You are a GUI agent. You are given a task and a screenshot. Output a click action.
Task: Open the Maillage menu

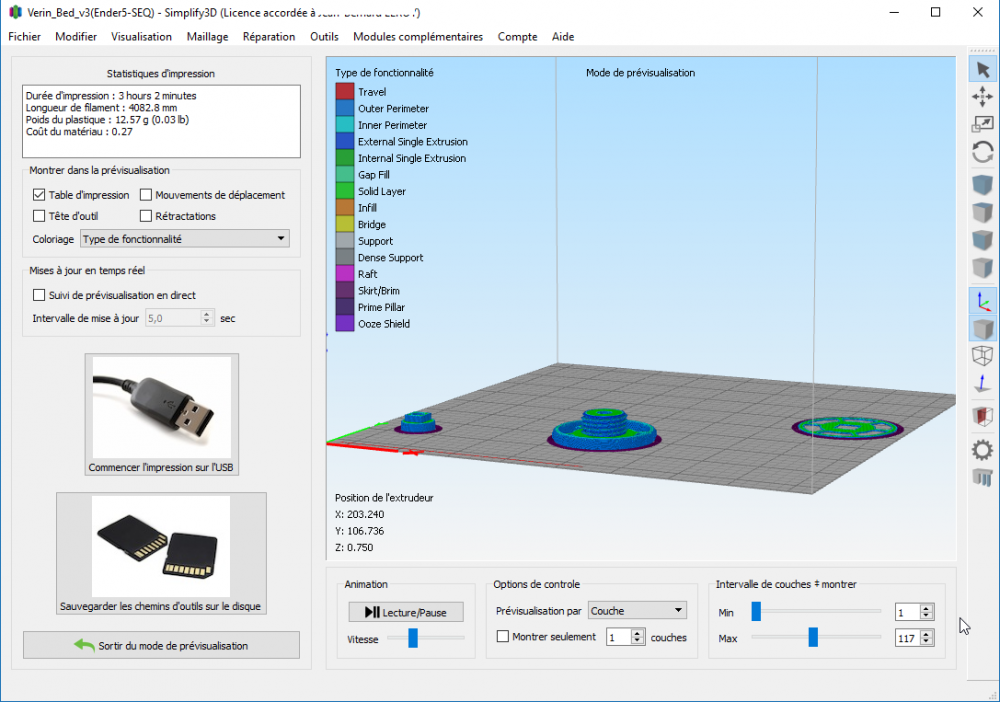click(207, 36)
